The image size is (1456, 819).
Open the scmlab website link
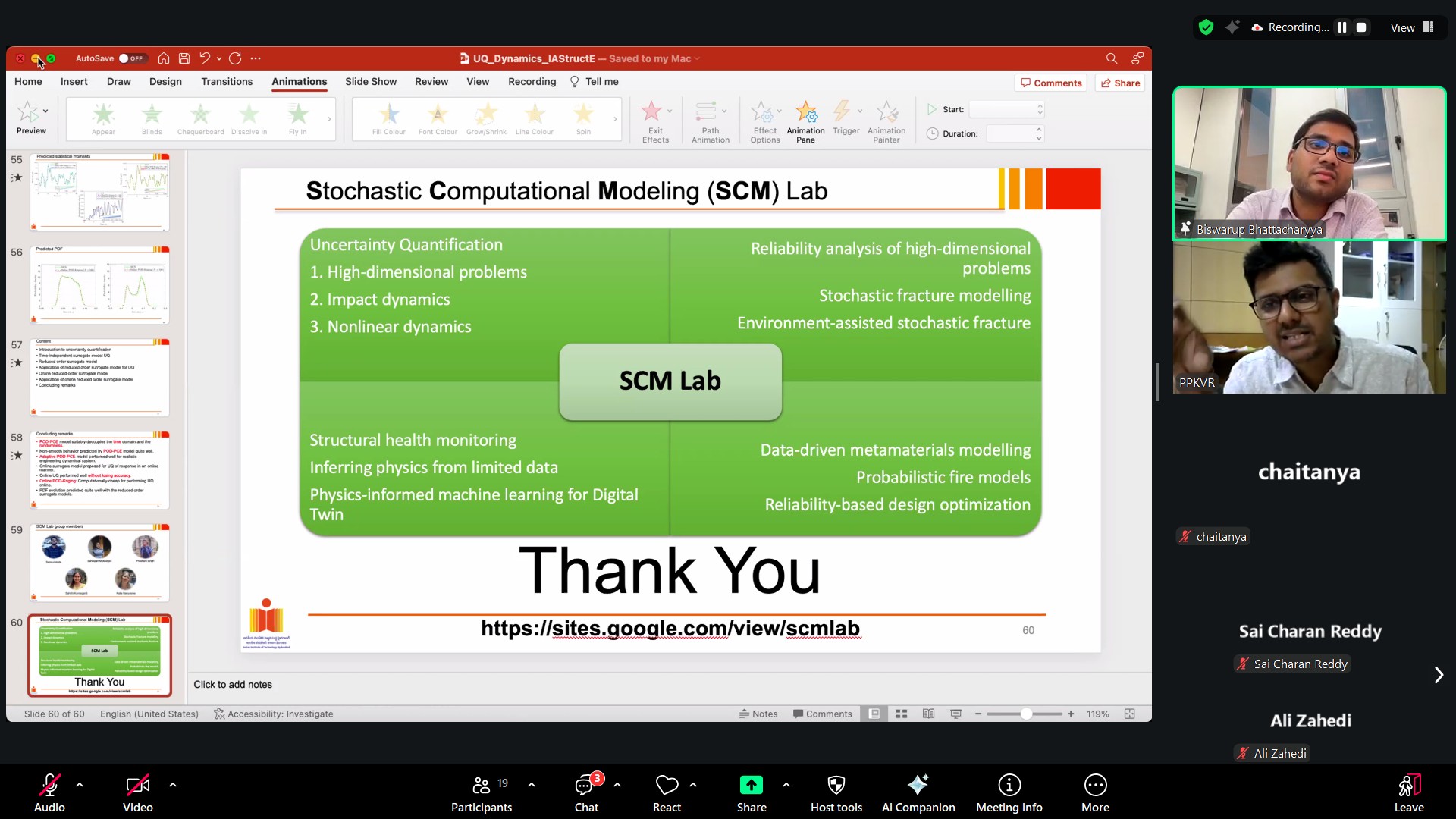(x=670, y=629)
